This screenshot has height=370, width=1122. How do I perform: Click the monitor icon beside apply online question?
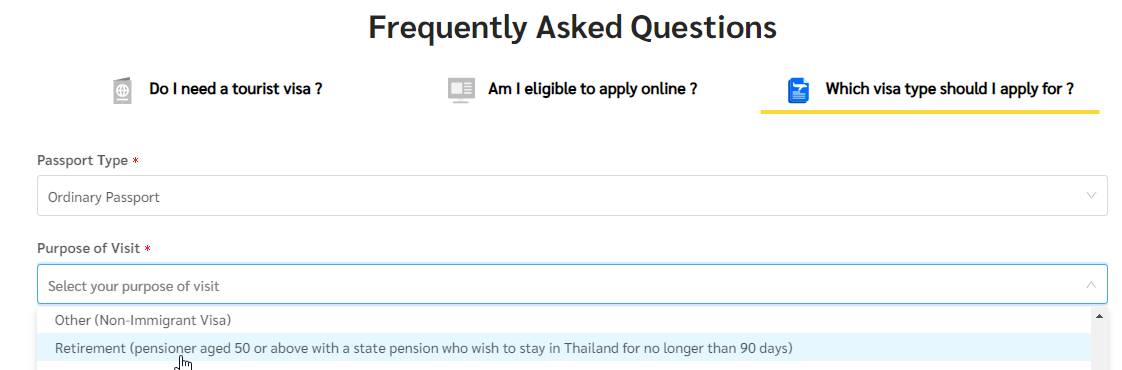coord(462,90)
